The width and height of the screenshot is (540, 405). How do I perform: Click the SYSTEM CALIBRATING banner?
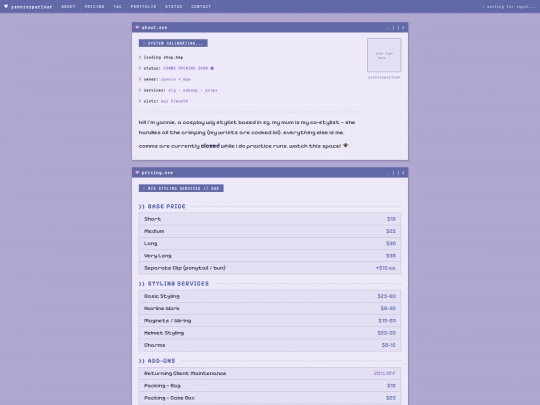[x=173, y=43]
